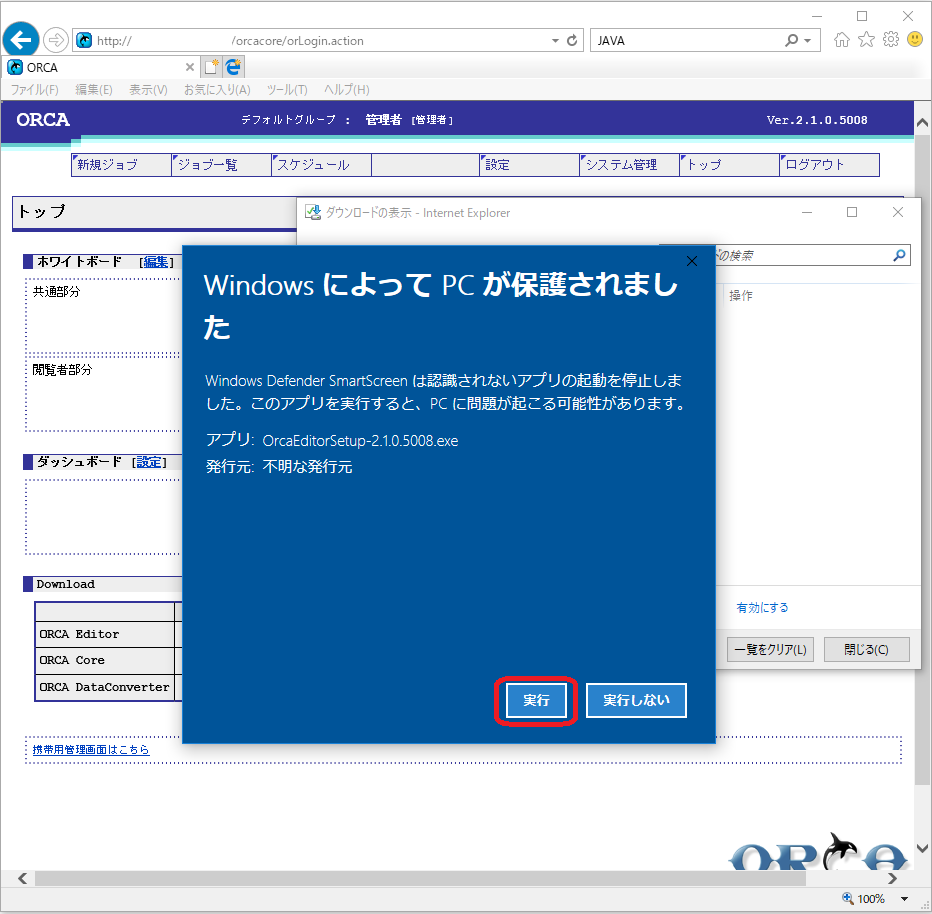
Task: Open the 編集(E) menu
Action: click(x=94, y=90)
